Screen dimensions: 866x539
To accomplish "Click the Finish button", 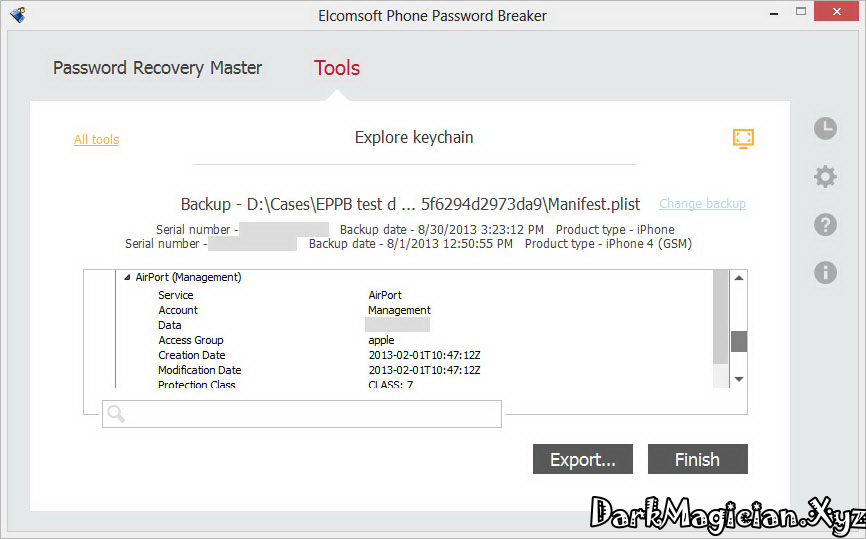I will [x=698, y=459].
